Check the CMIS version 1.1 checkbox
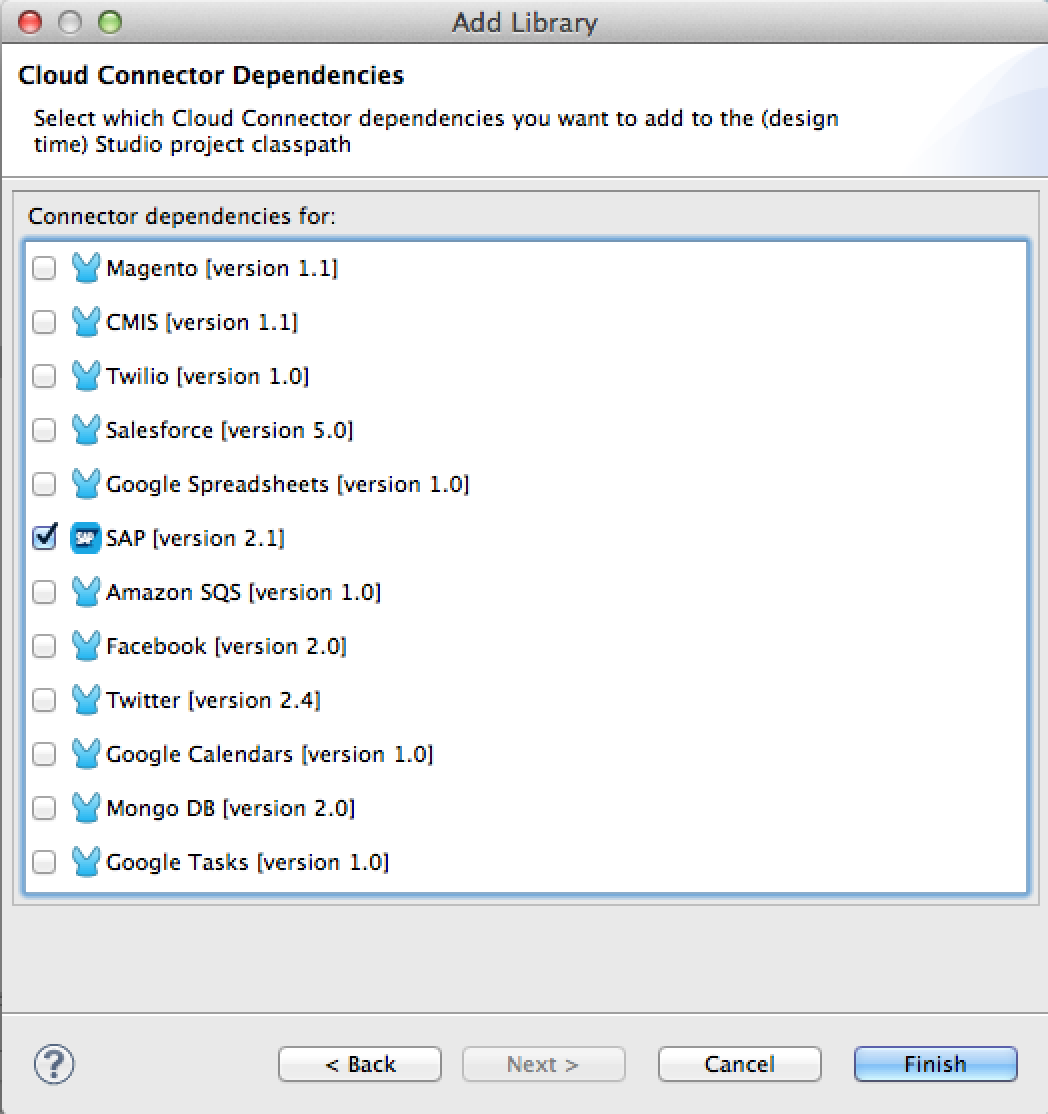This screenshot has width=1048, height=1114. tap(44, 322)
